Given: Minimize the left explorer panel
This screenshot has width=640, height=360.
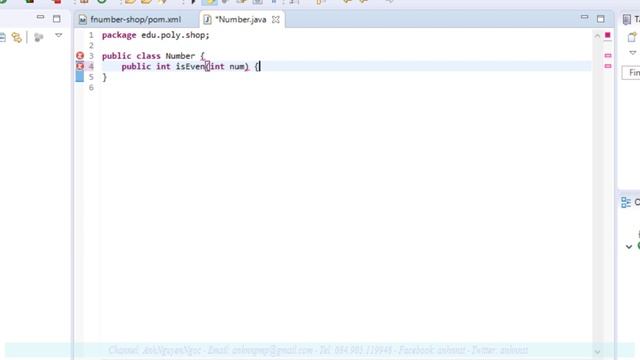Looking at the screenshot, I should click(x=40, y=18).
